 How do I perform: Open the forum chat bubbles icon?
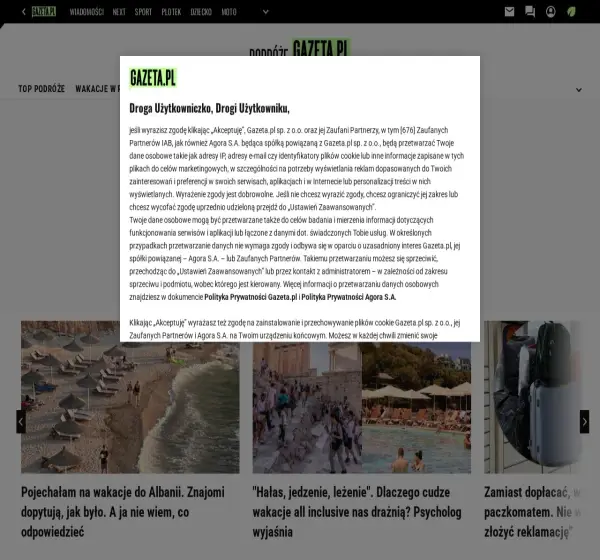tap(530, 12)
